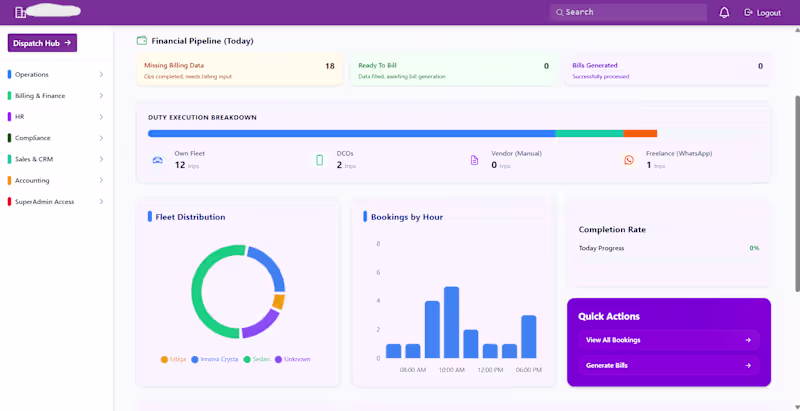The image size is (800, 411).
Task: Open Billing & Finance sidebar item
Action: click(x=56, y=96)
